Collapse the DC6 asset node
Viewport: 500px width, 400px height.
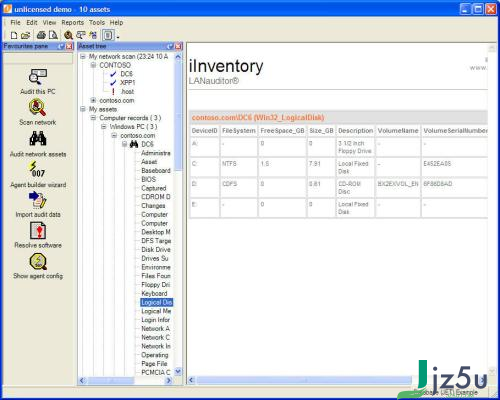(x=124, y=144)
